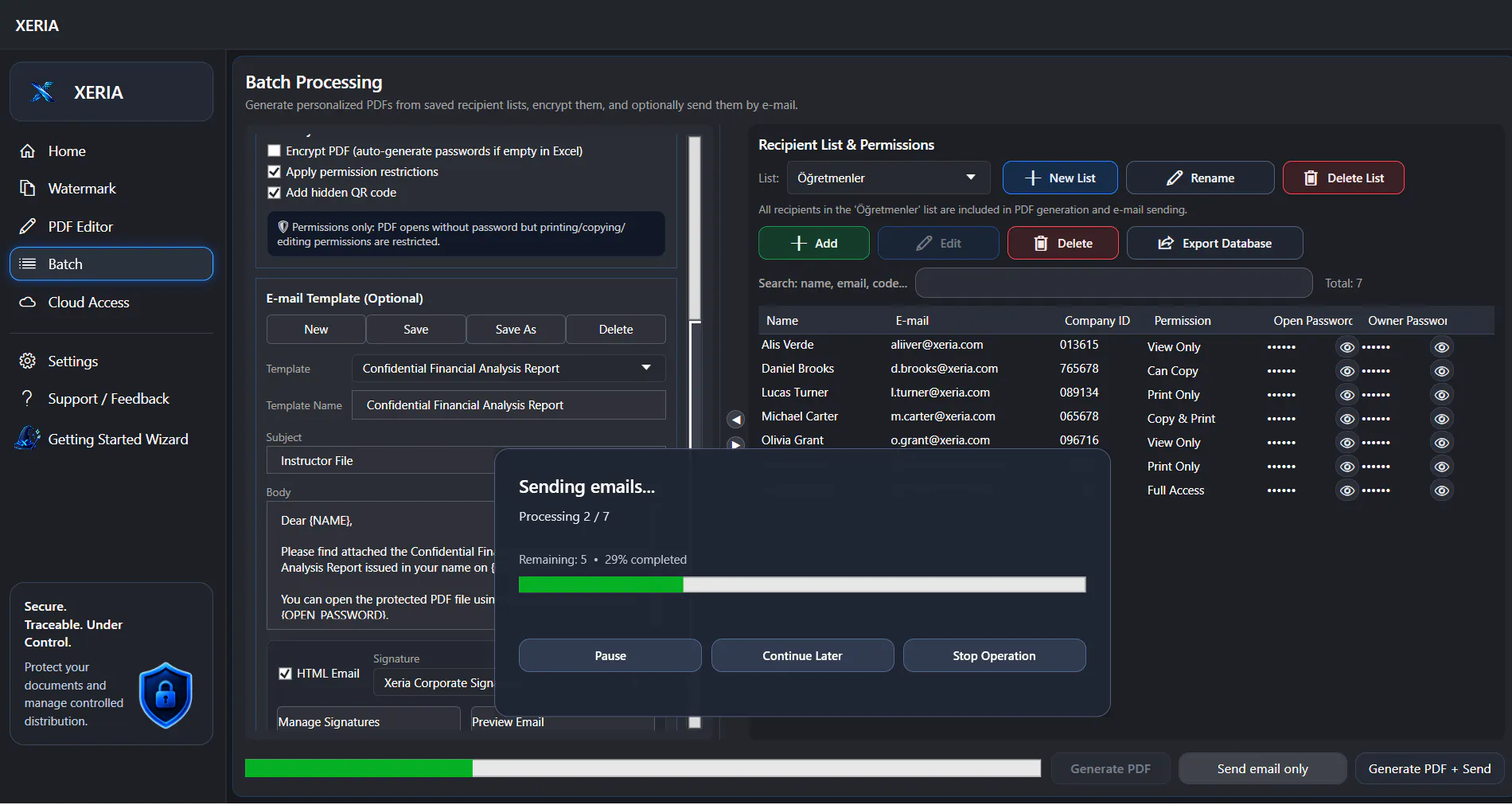Open the PDF Editor pencil icon
Screen dimensions: 1512x805
(28, 226)
